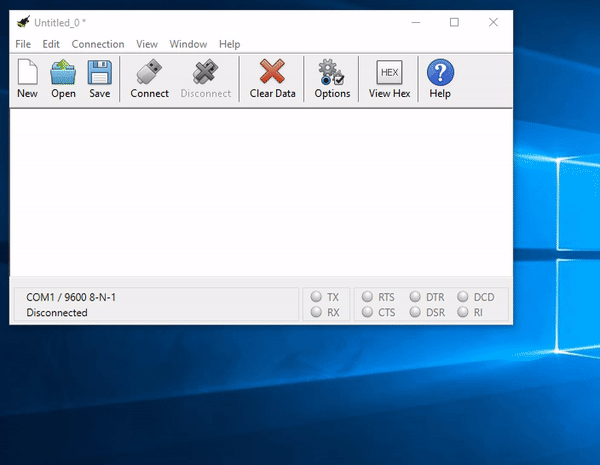Click the TX indicator light

click(316, 297)
